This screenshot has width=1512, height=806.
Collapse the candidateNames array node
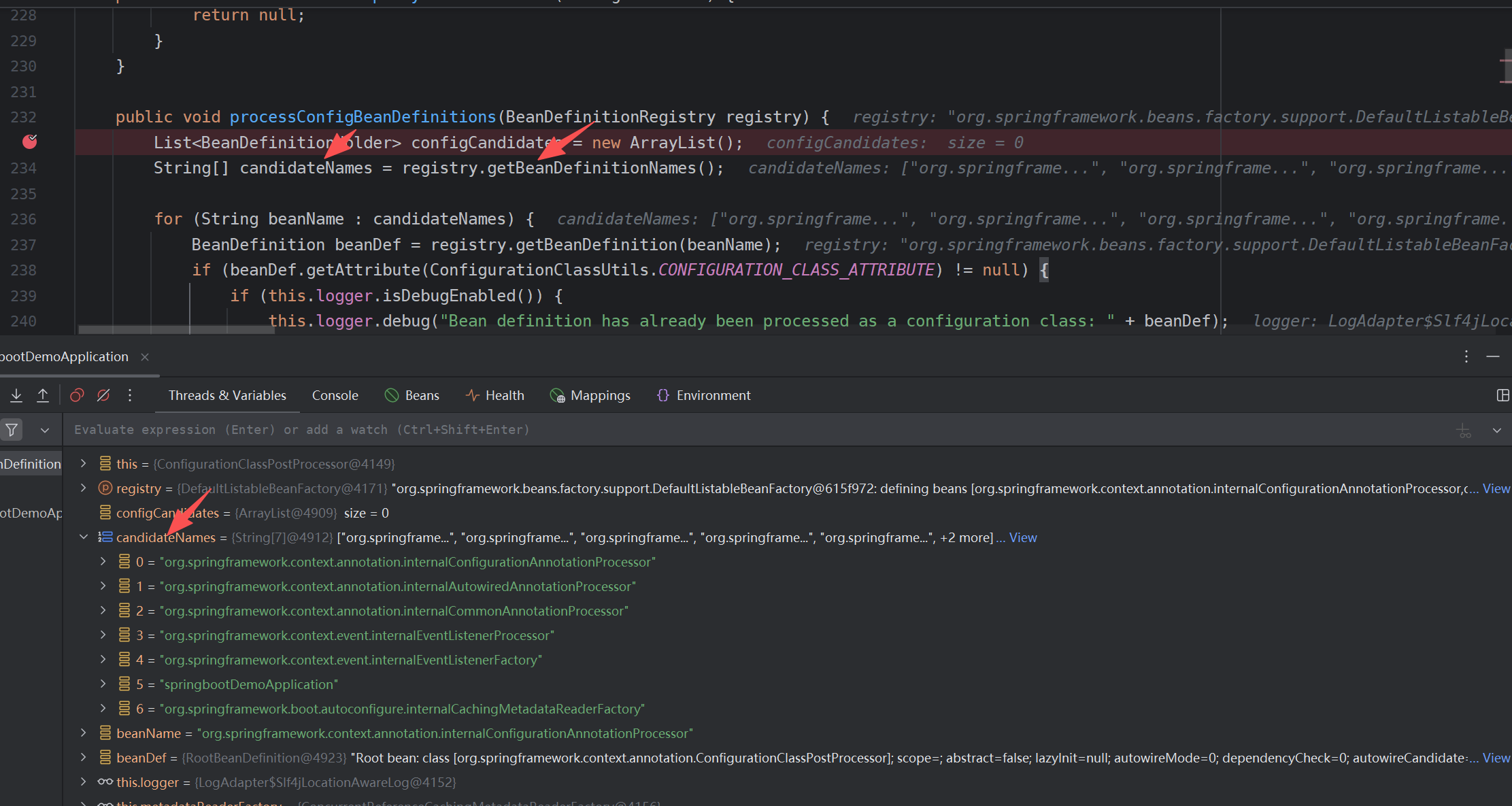[84, 537]
